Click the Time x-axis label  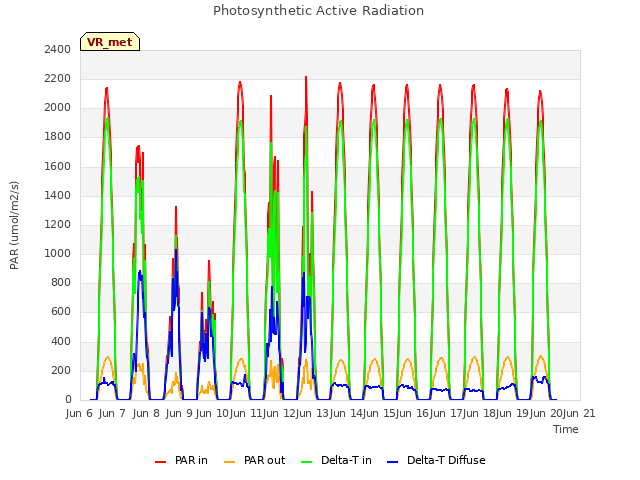(x=566, y=429)
